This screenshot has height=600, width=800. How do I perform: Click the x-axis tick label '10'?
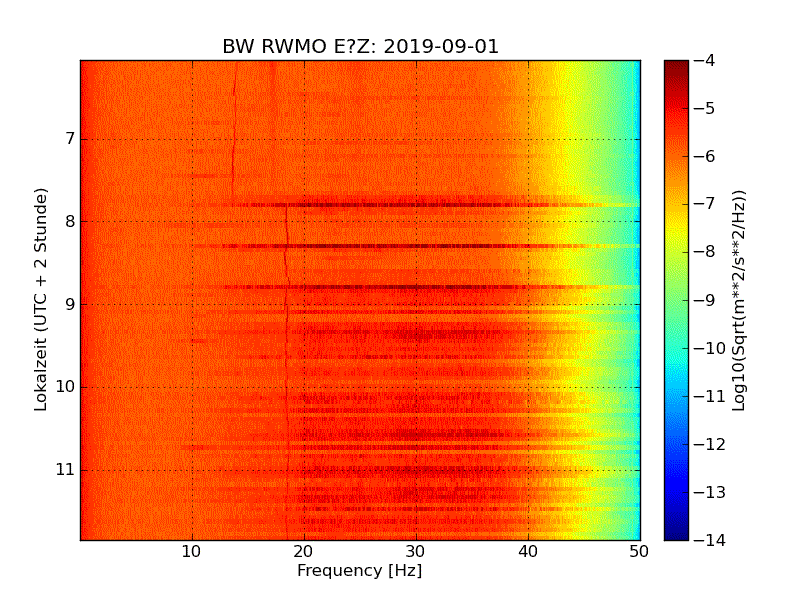coord(192,552)
